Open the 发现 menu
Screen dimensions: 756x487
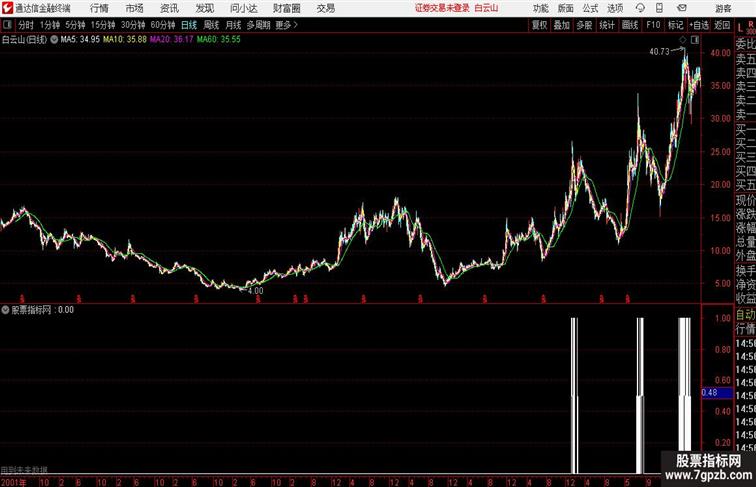(x=204, y=8)
